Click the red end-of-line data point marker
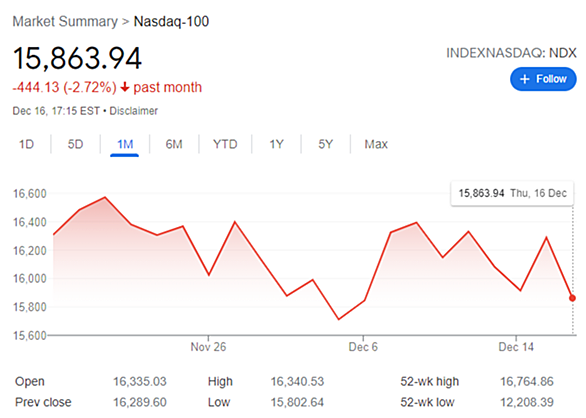 (x=572, y=298)
